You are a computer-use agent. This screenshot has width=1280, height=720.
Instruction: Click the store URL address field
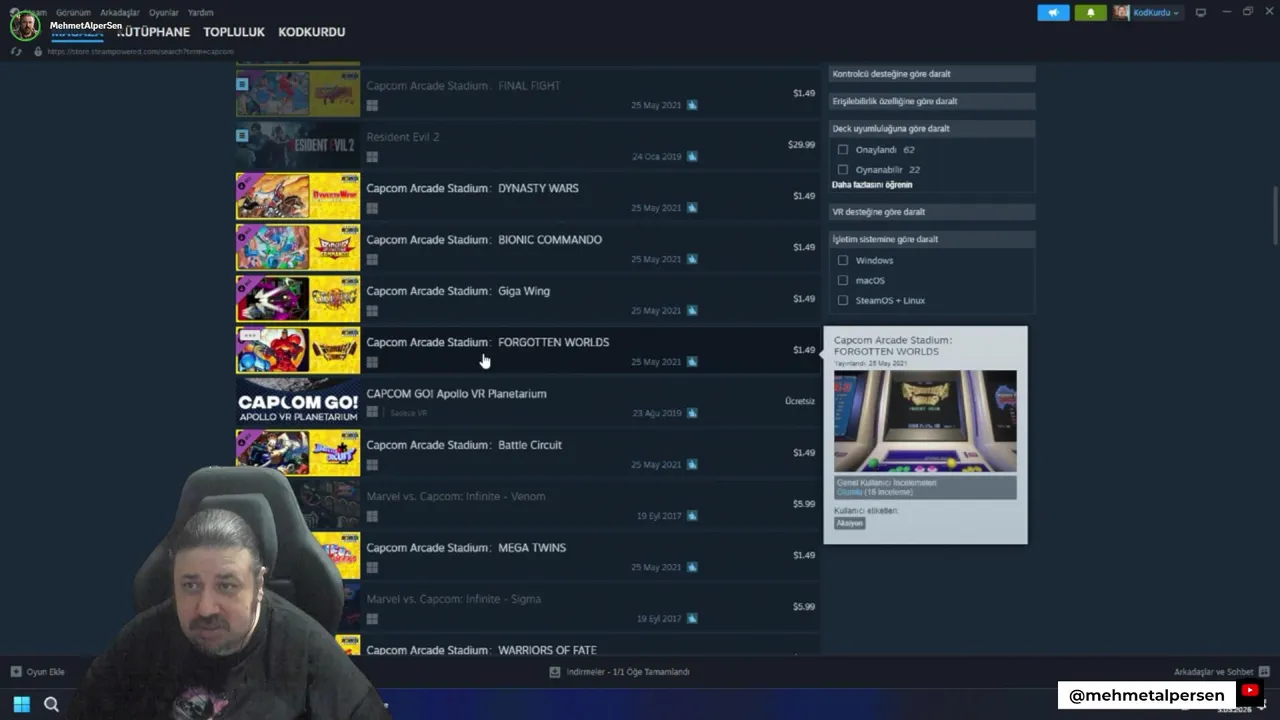click(x=140, y=51)
